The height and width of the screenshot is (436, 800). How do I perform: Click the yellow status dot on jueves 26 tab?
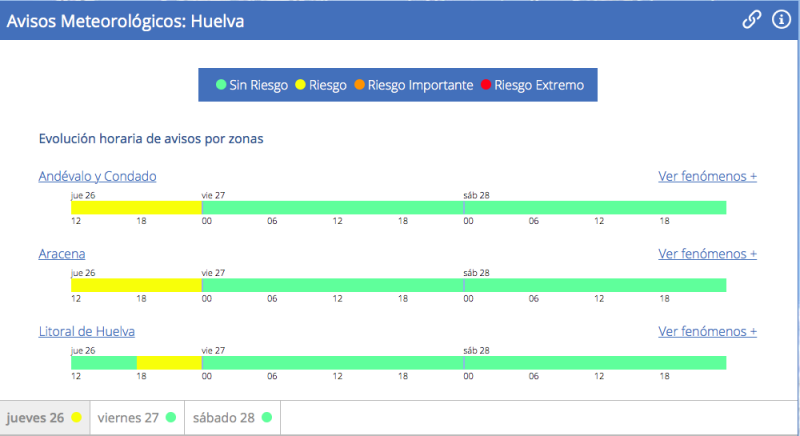point(77,417)
